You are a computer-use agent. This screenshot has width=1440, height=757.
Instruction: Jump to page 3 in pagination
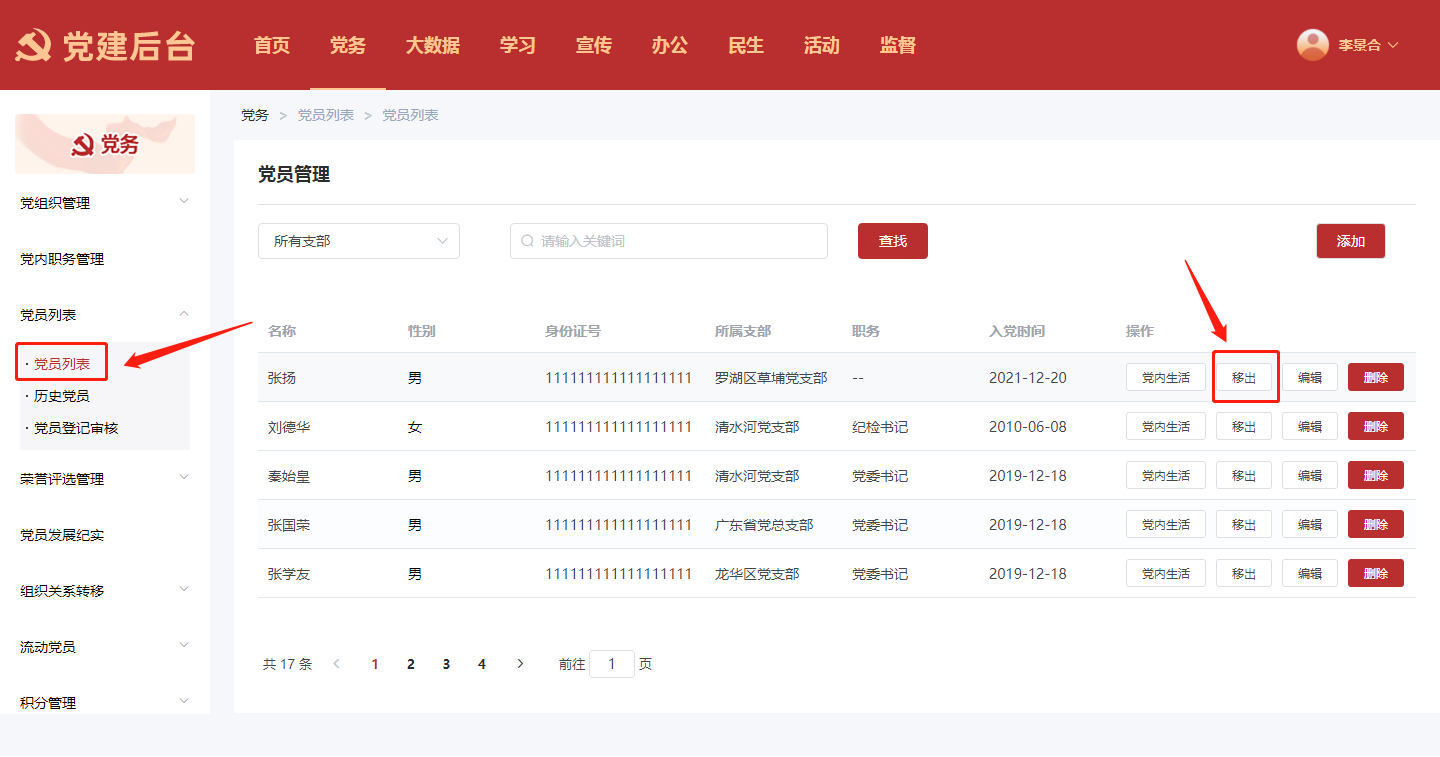pyautogui.click(x=446, y=664)
